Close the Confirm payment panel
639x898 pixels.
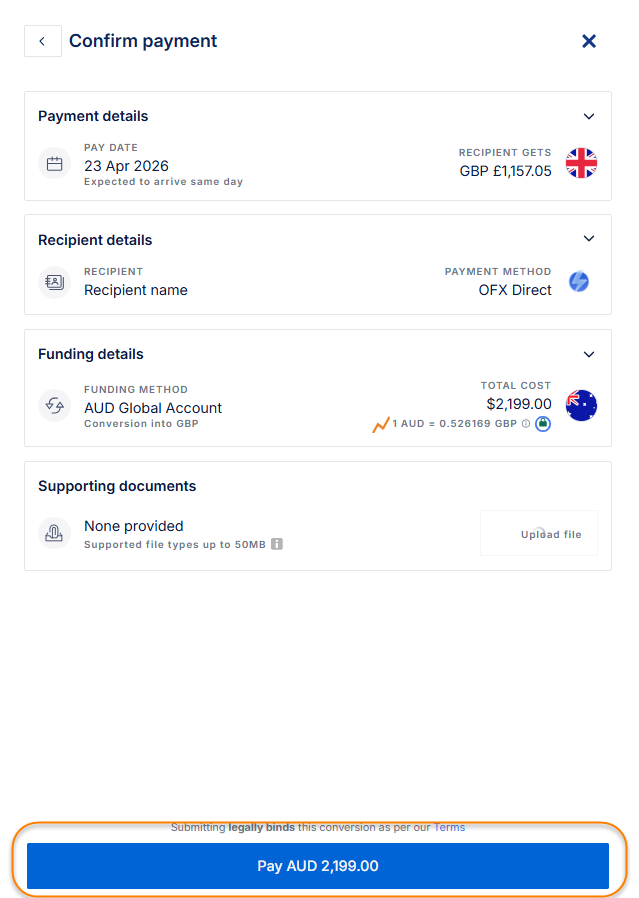(589, 41)
